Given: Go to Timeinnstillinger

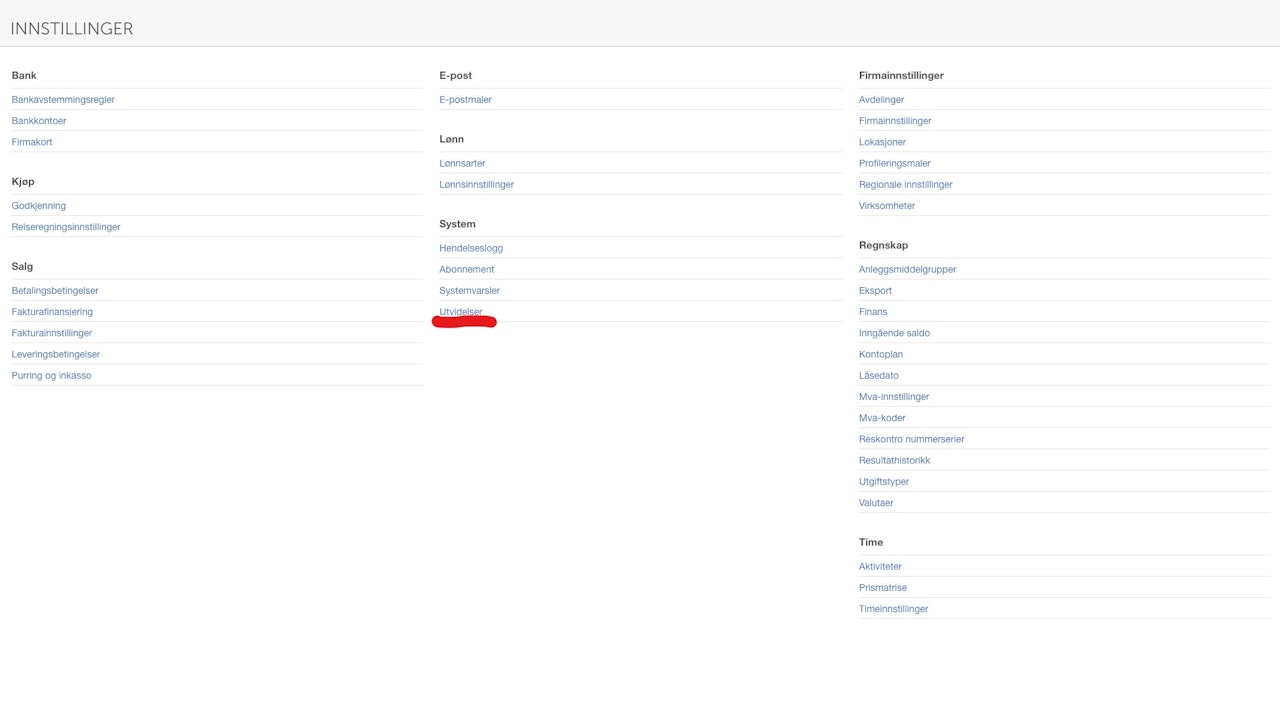Looking at the screenshot, I should click(x=894, y=609).
